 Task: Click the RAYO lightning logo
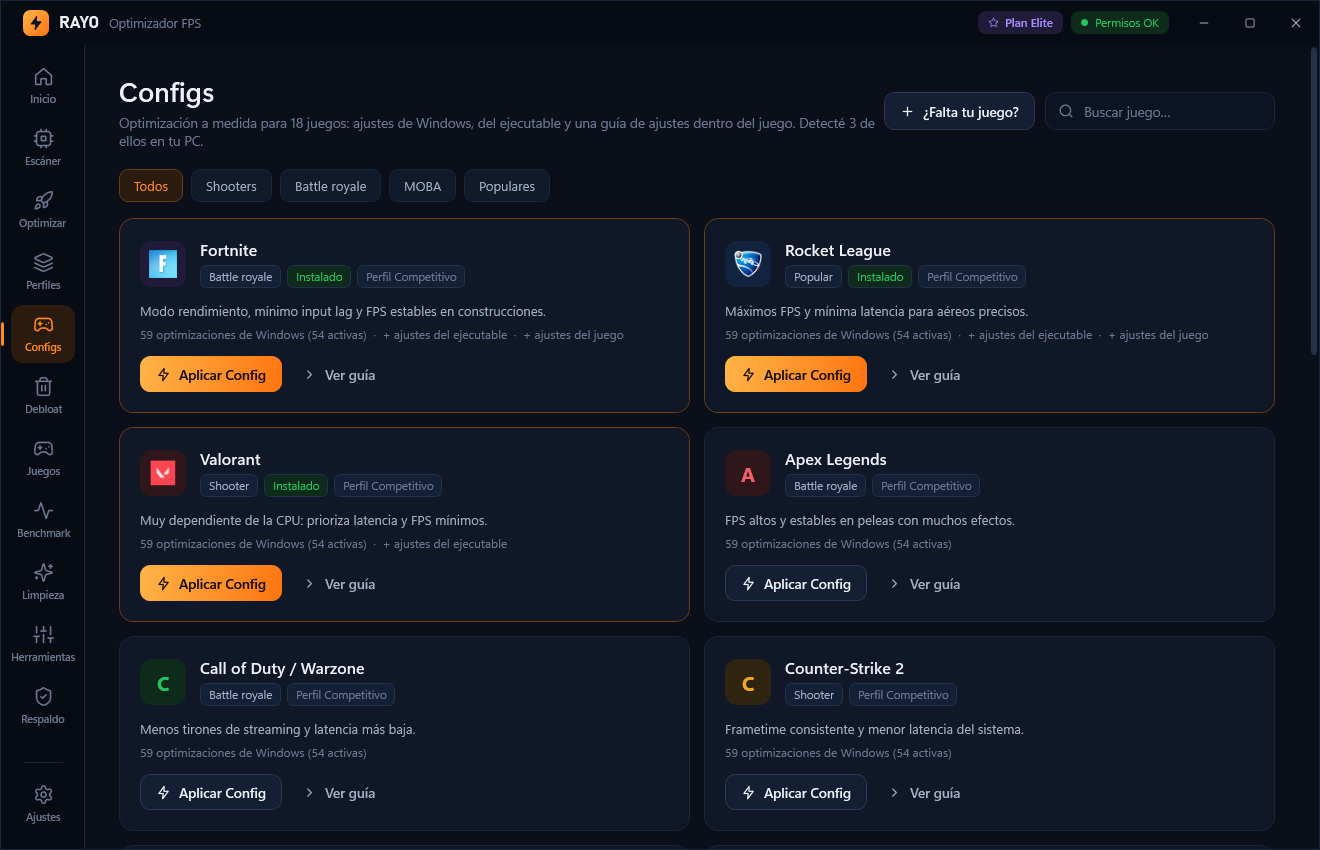tap(36, 22)
